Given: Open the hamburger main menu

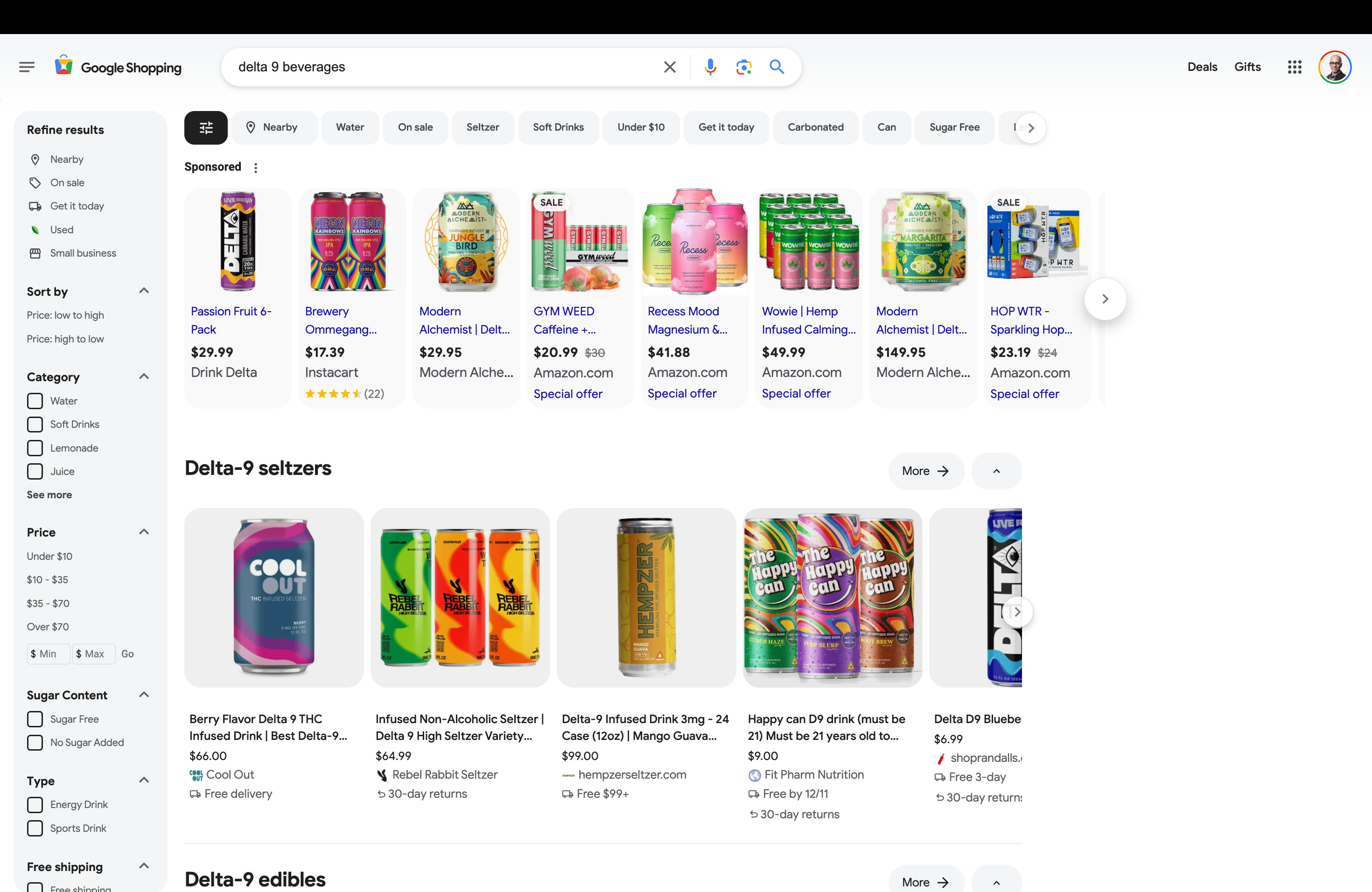Looking at the screenshot, I should coord(27,68).
